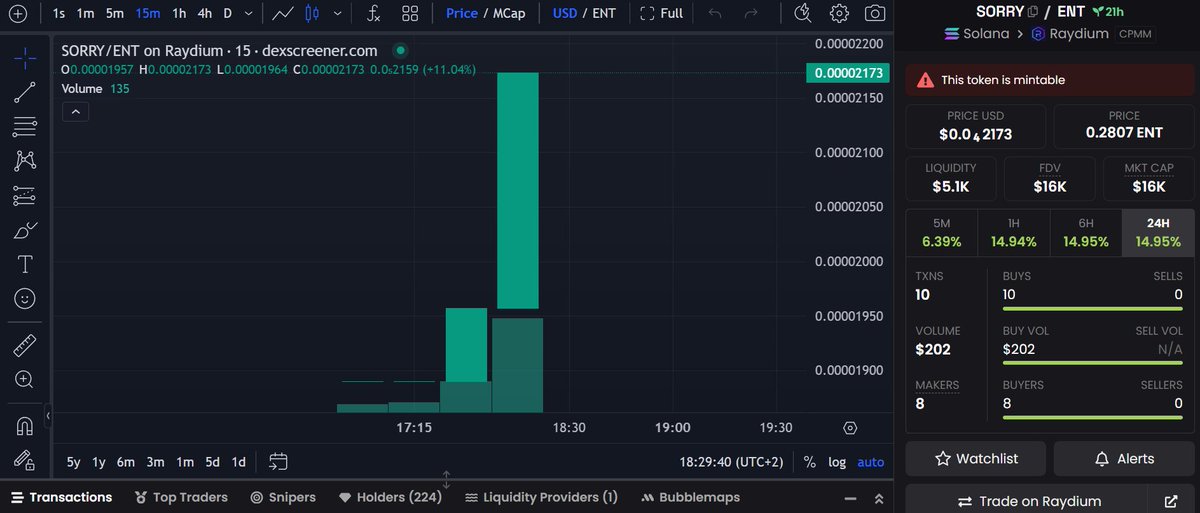Toggle log scale
Image resolution: width=1200 pixels, height=513 pixels.
[x=837, y=462]
